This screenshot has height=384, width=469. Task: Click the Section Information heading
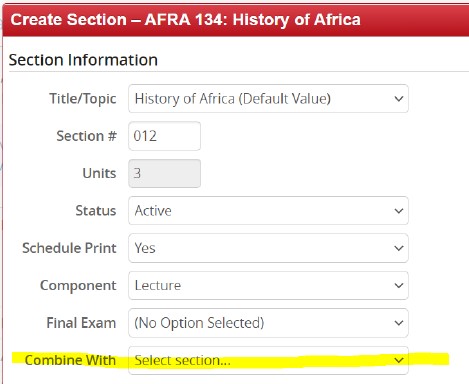click(x=83, y=60)
